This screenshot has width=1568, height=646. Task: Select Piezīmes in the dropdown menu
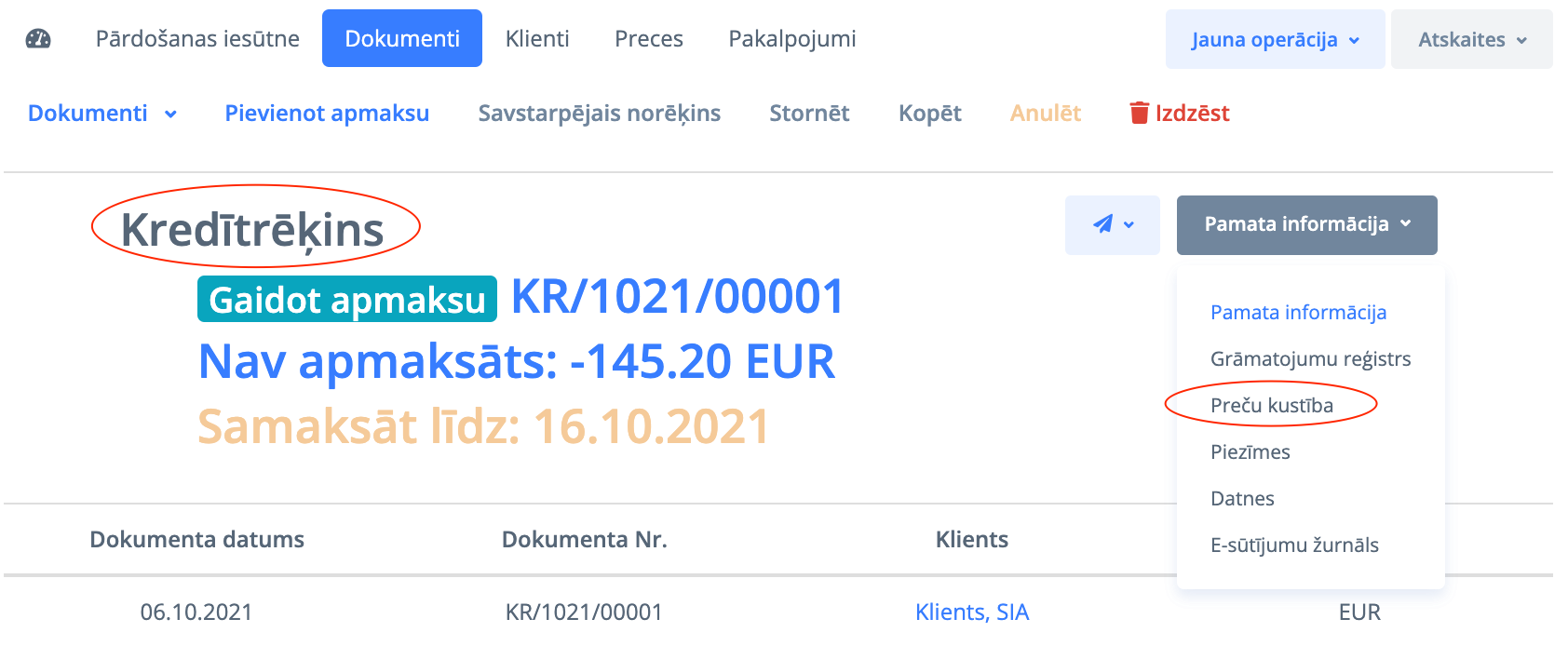[x=1250, y=452]
